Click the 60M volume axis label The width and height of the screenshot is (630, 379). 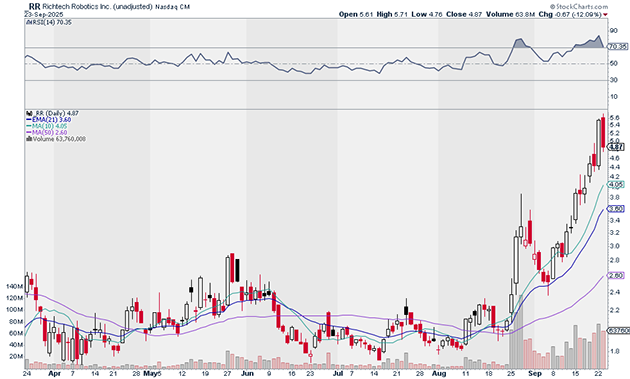pos(16,333)
